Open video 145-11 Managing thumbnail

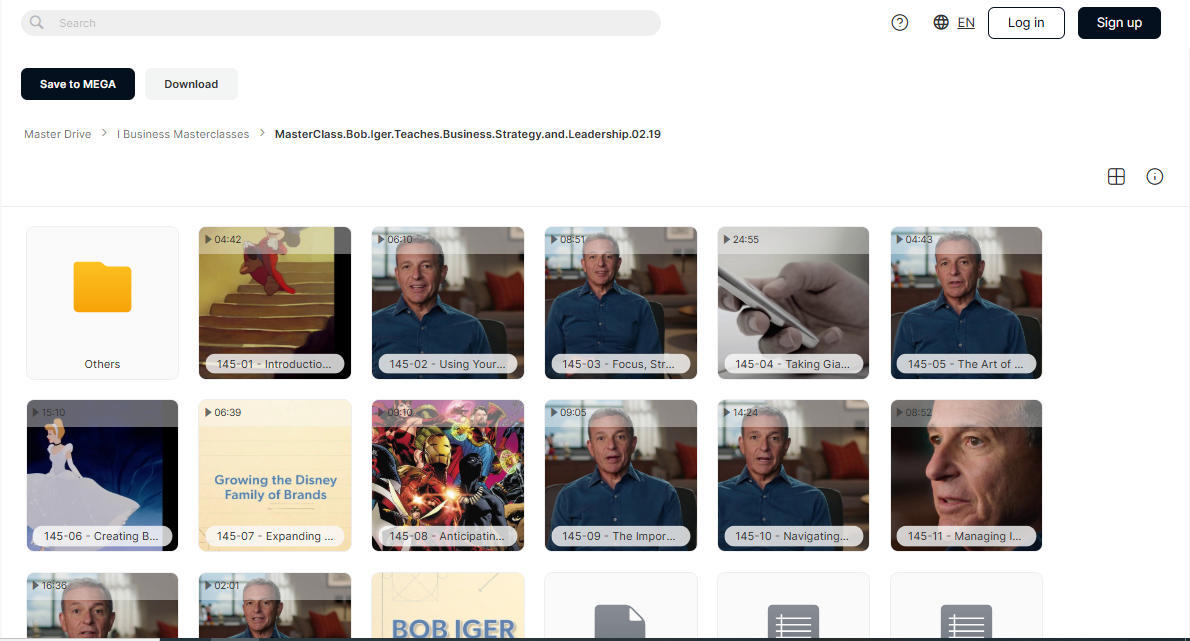point(966,476)
